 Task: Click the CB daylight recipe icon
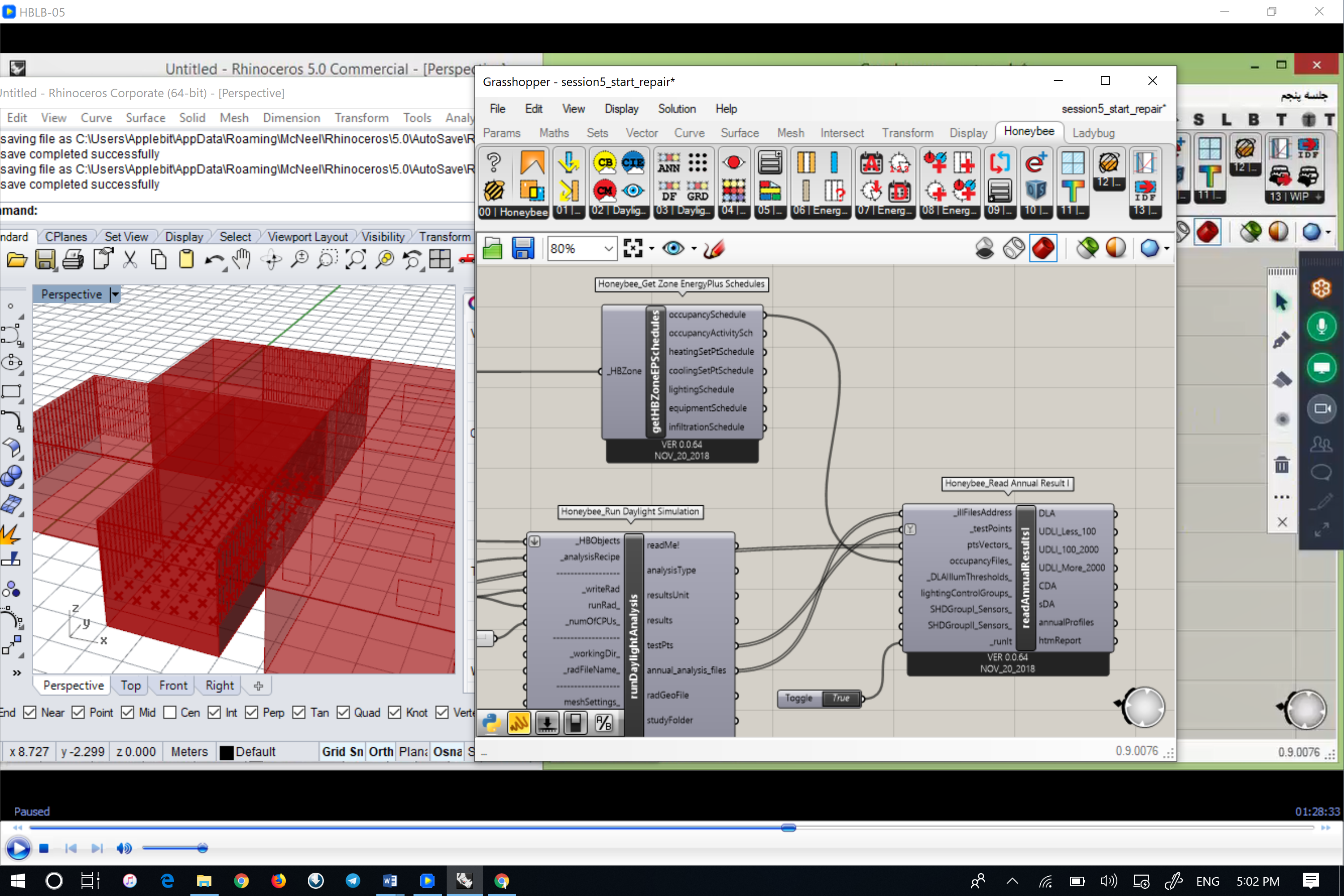coord(604,163)
